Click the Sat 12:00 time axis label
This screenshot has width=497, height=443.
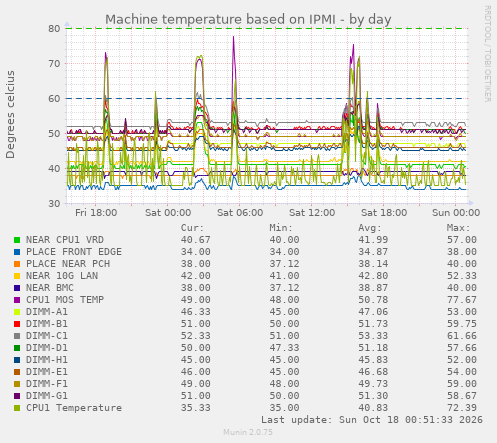[x=312, y=213]
